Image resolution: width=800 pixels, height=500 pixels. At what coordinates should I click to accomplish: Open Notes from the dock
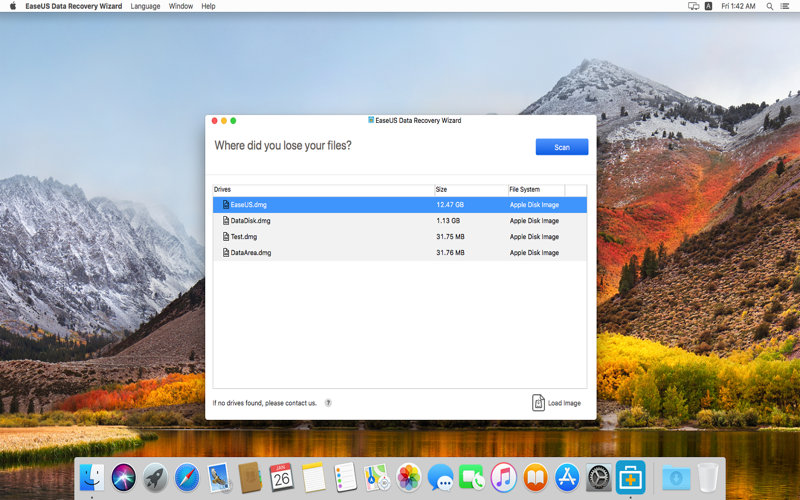(313, 477)
